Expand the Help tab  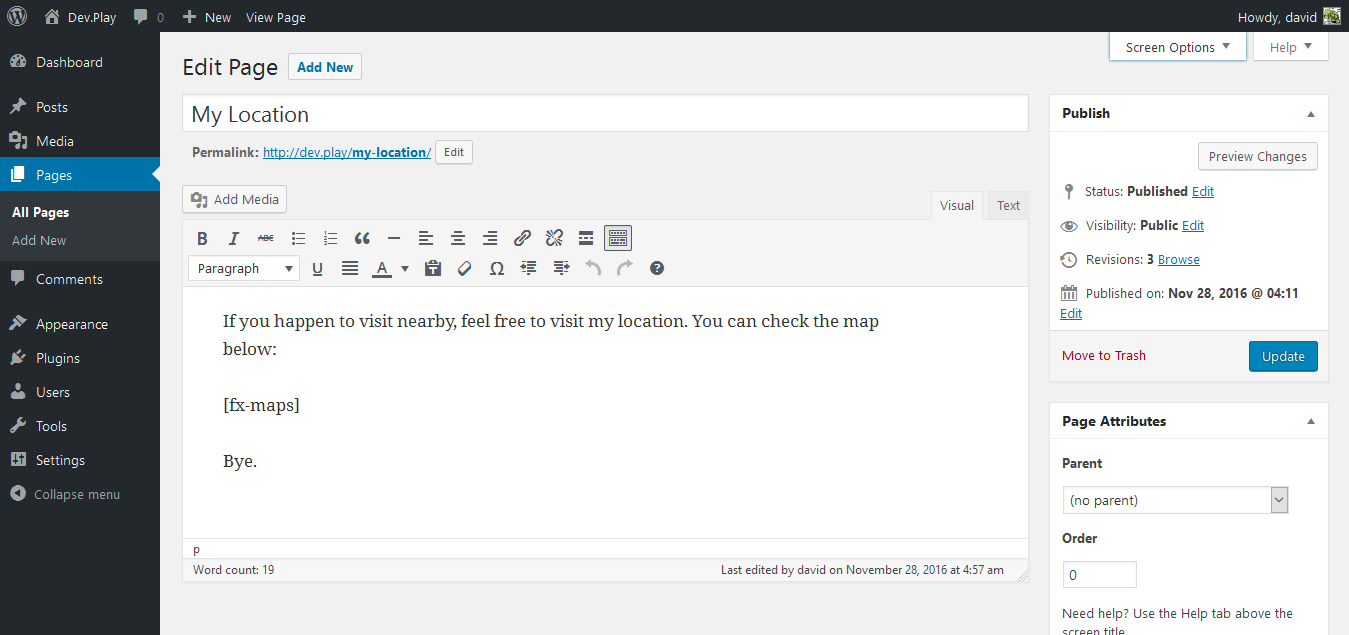[1291, 47]
